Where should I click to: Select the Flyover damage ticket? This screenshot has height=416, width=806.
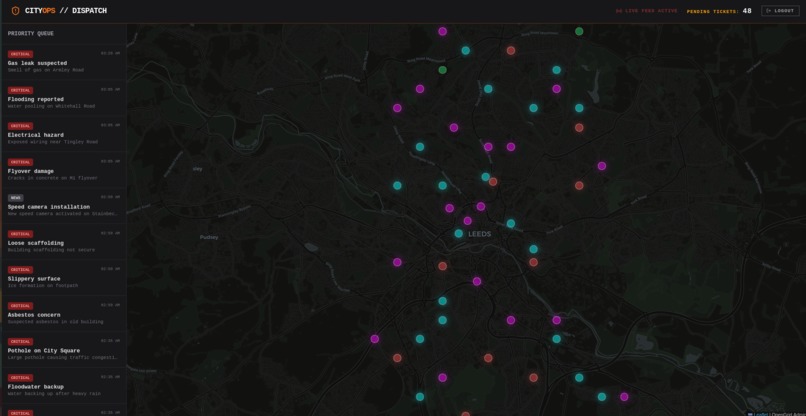tap(64, 170)
